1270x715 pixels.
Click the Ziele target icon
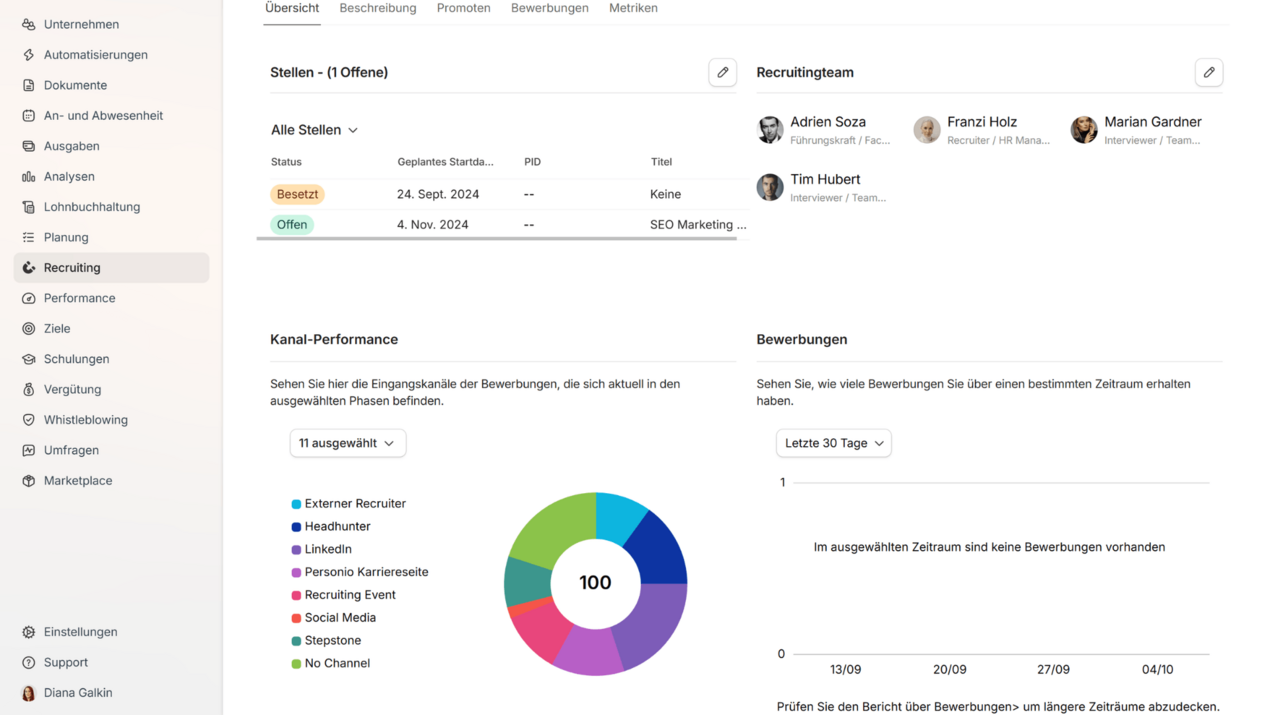(28, 329)
